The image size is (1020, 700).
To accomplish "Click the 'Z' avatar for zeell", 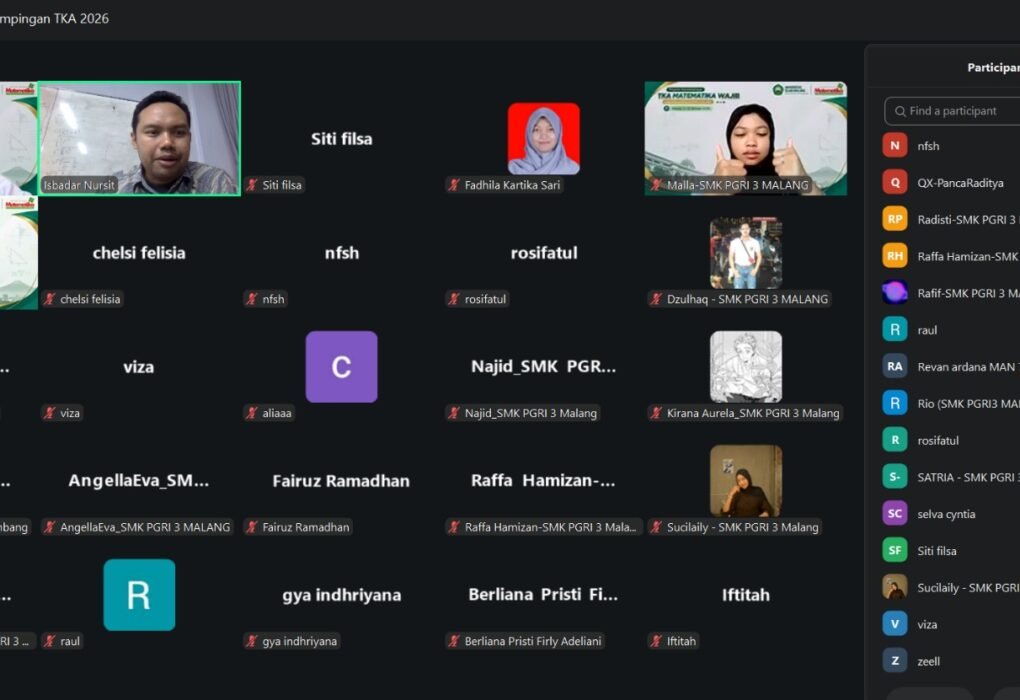I will 895,661.
